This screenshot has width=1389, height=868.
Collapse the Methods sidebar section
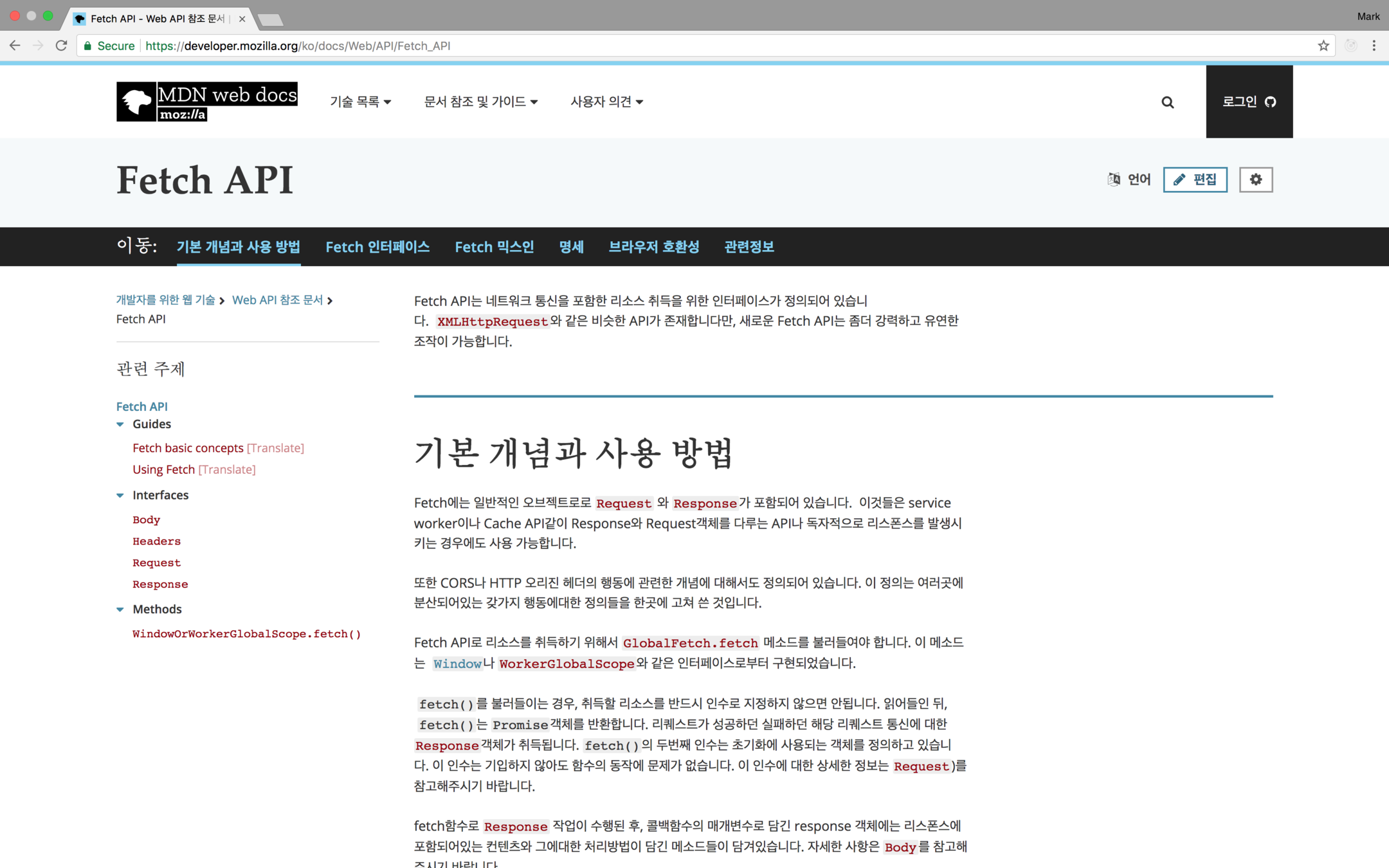tap(120, 610)
